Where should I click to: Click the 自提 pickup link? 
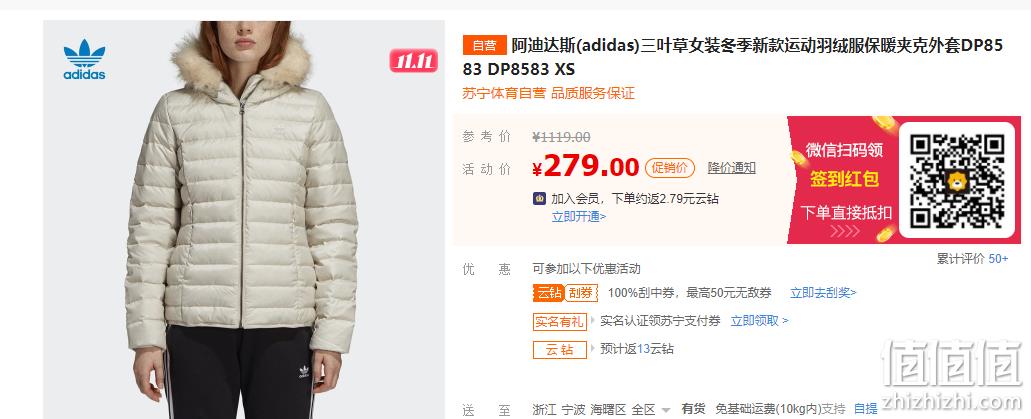point(865,409)
